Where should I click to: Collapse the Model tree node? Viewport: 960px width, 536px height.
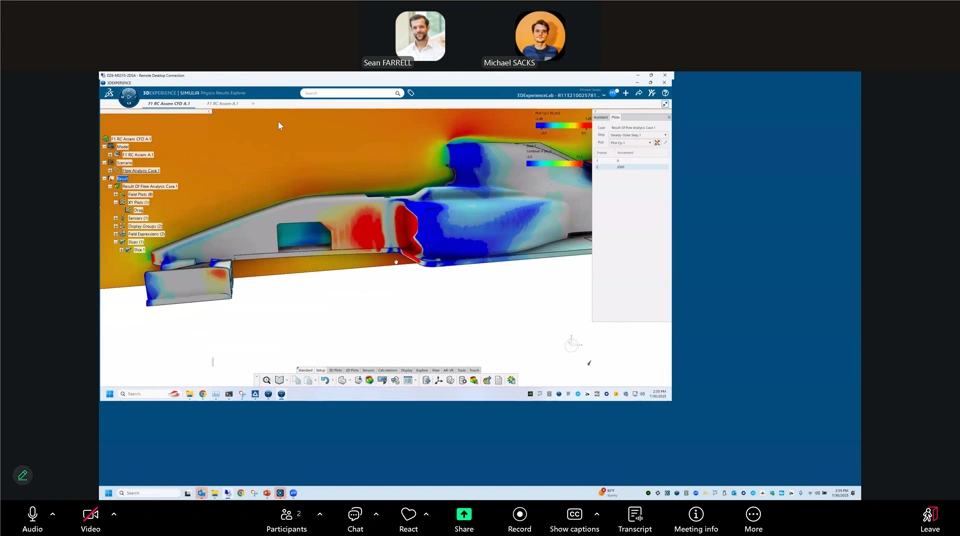point(105,147)
